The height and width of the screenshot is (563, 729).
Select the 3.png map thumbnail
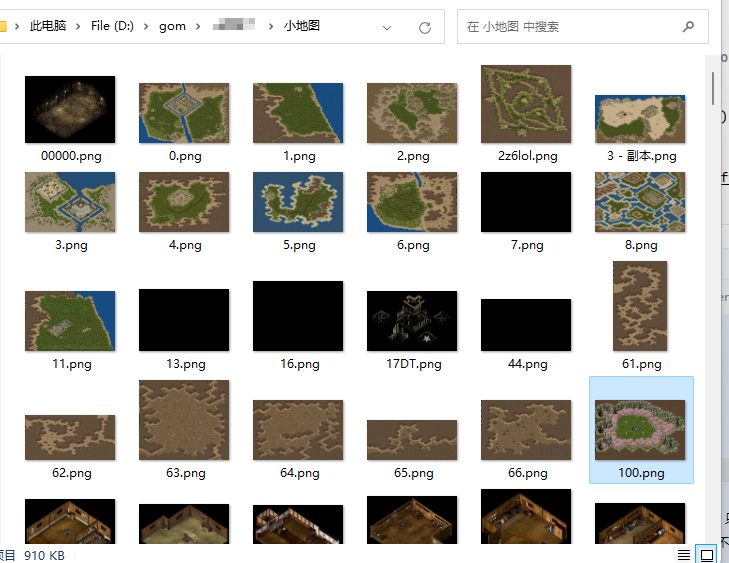(70, 202)
